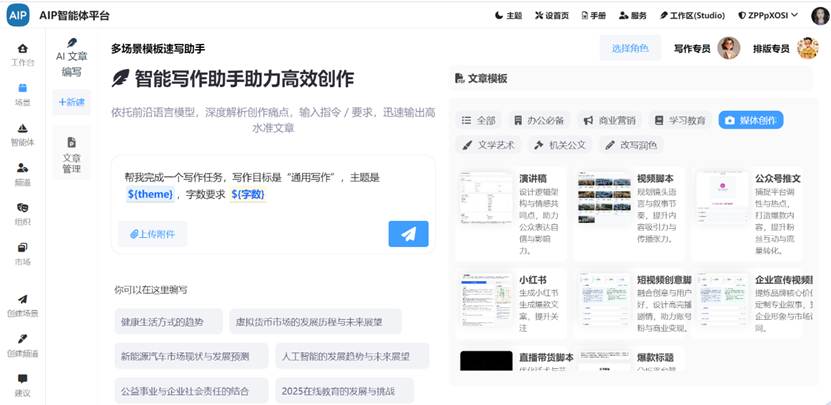Open the 演讲稿 template thumbnail
Viewport: 831px width, 405px height.
click(x=486, y=198)
